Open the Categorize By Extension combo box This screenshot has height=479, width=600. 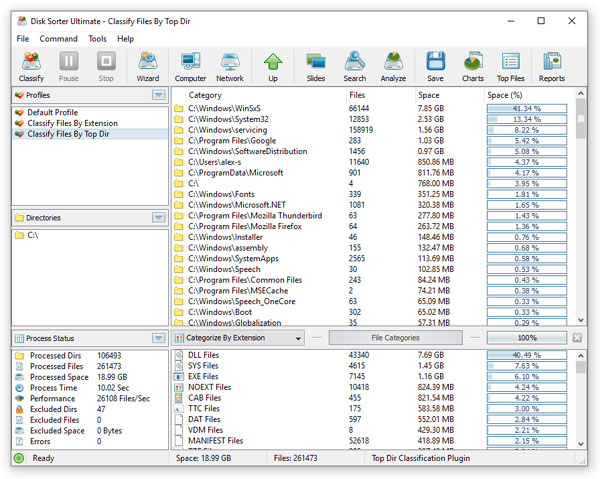[238, 338]
